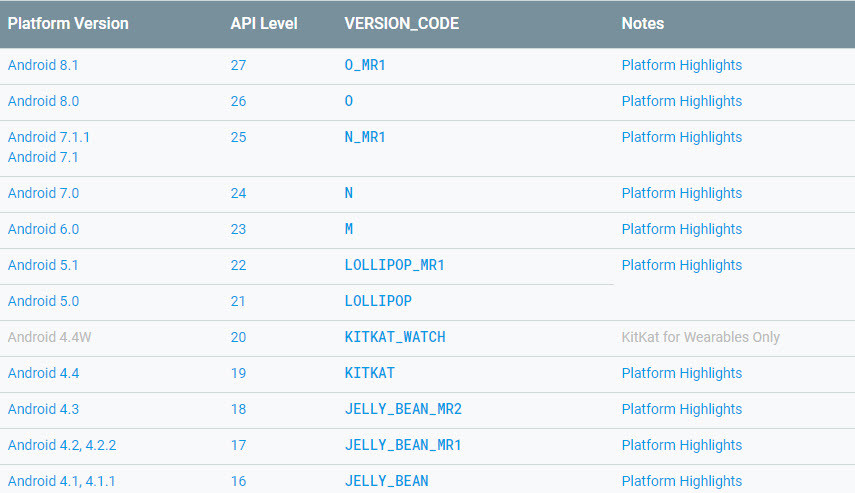Open the Android 4.3 link
This screenshot has width=855, height=493.
click(44, 410)
